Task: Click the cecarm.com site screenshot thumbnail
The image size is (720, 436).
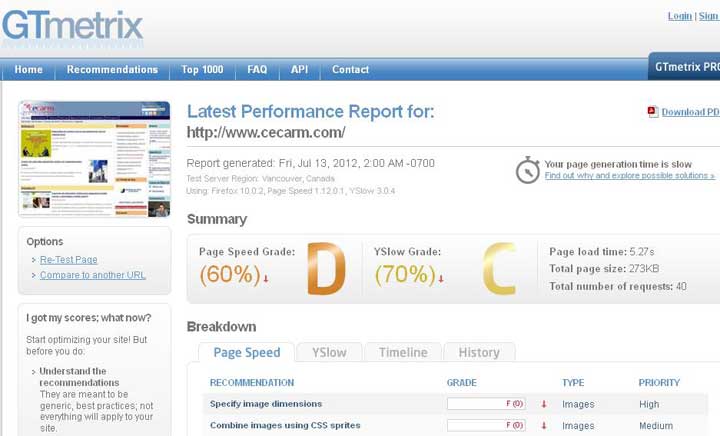Action: tap(94, 158)
